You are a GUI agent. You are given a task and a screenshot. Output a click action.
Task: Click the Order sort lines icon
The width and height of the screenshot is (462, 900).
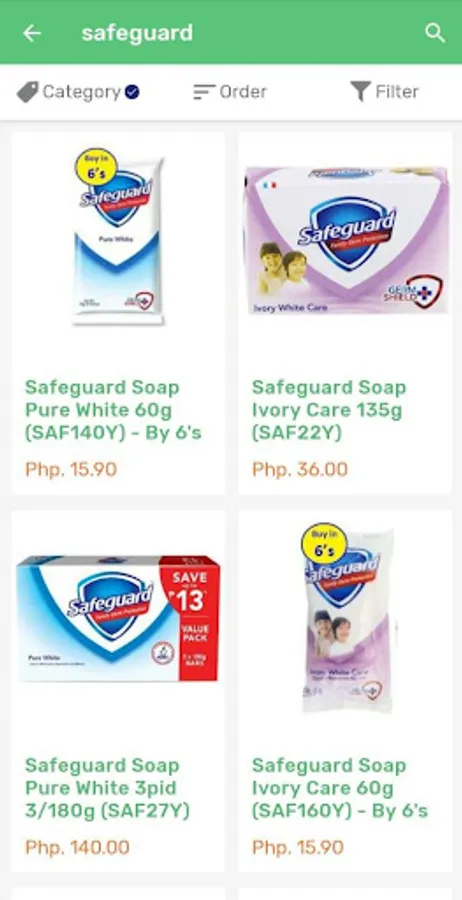pos(203,92)
